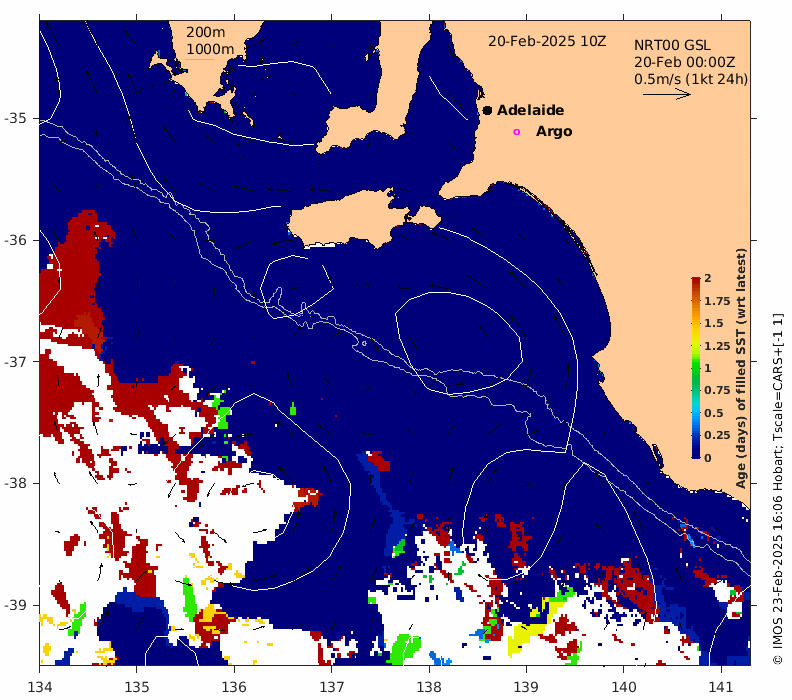The height and width of the screenshot is (700, 792).
Task: Click the NRT00 GSL legend text
Action: pyautogui.click(x=672, y=45)
